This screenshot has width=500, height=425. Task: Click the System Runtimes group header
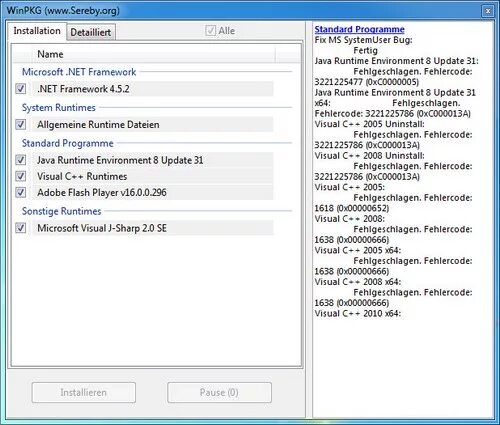[59, 108]
